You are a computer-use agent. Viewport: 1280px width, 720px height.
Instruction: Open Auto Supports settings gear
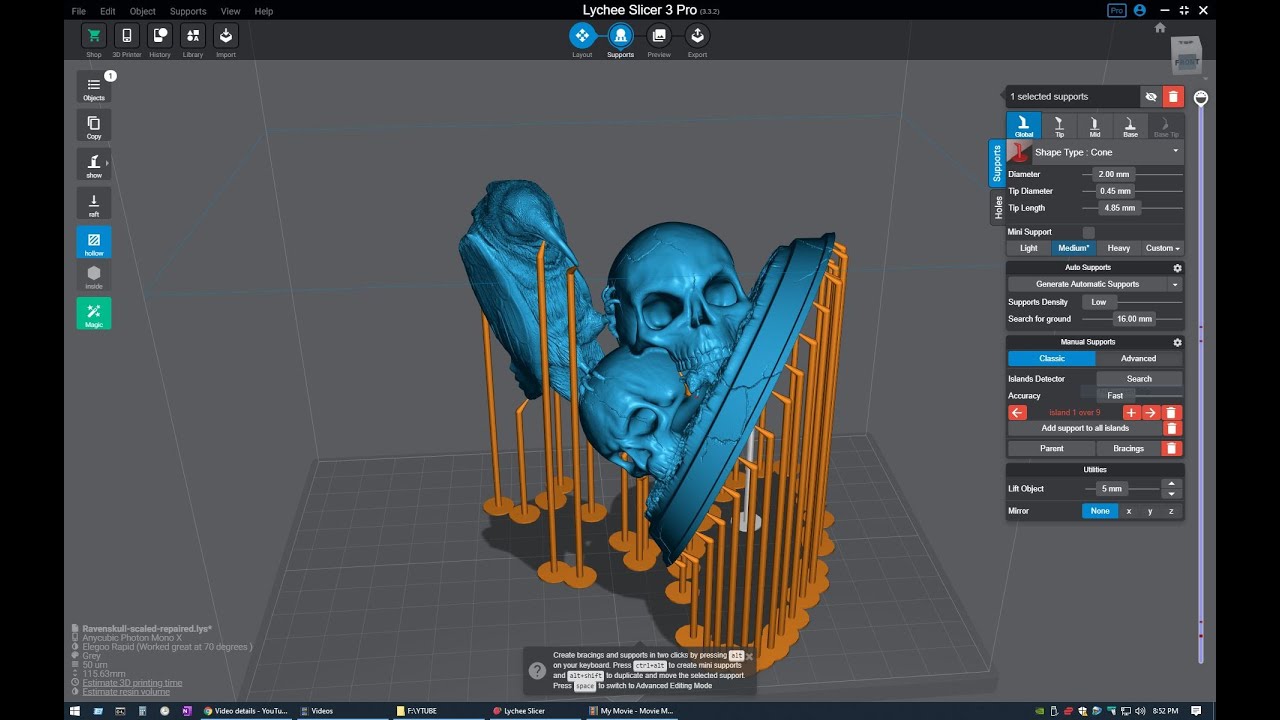tap(1177, 268)
